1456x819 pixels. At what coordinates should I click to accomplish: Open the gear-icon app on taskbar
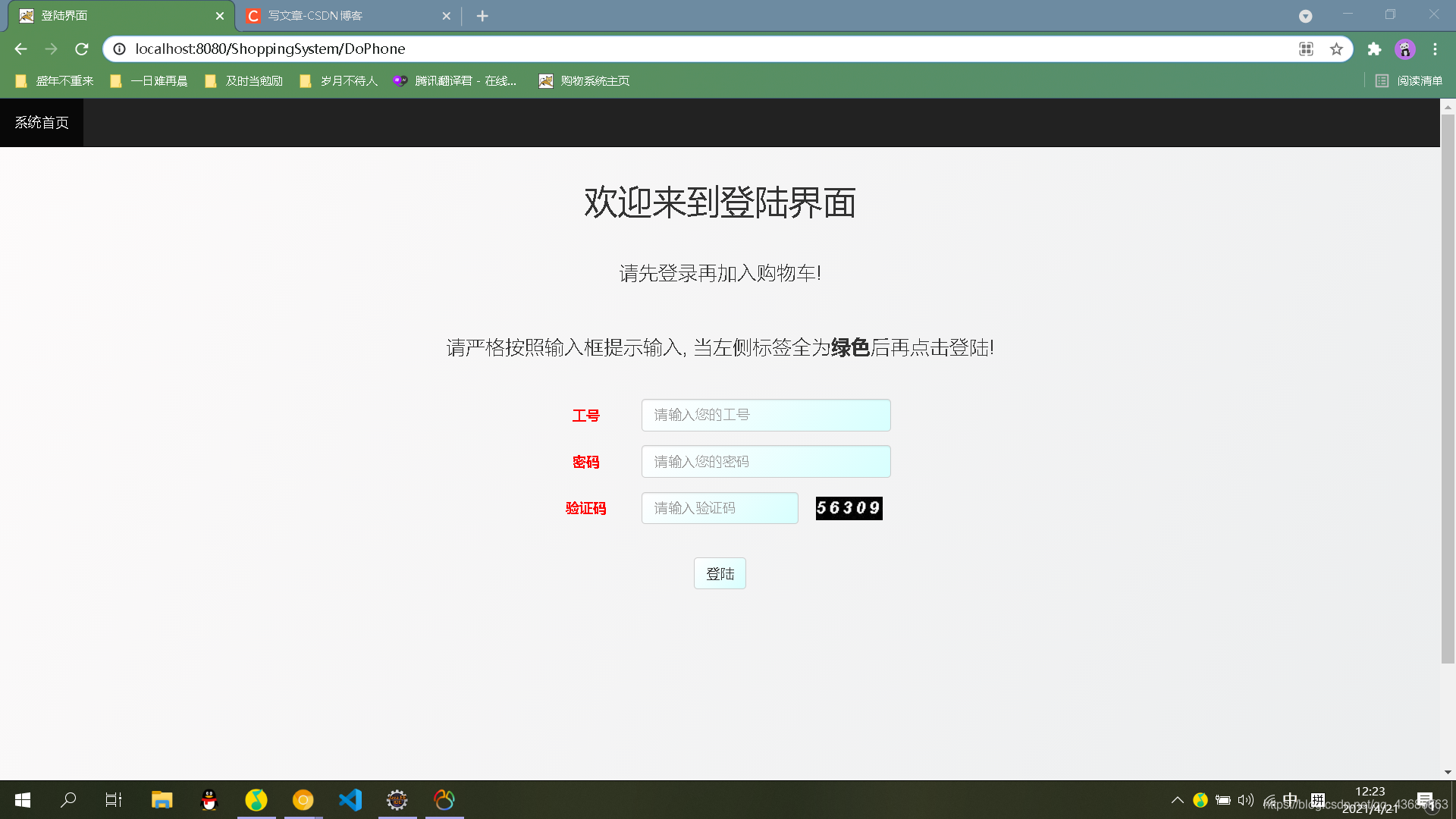pos(397,800)
